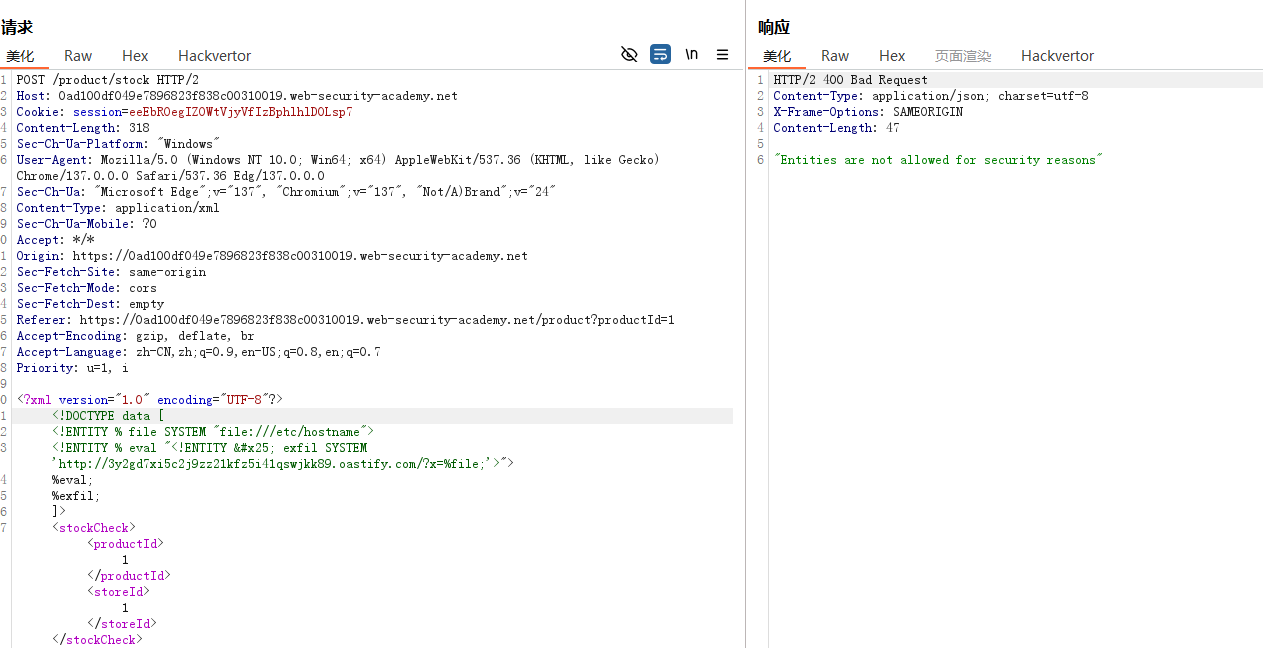1263x648 pixels.
Task: Switch to response Raw tab
Action: [835, 56]
